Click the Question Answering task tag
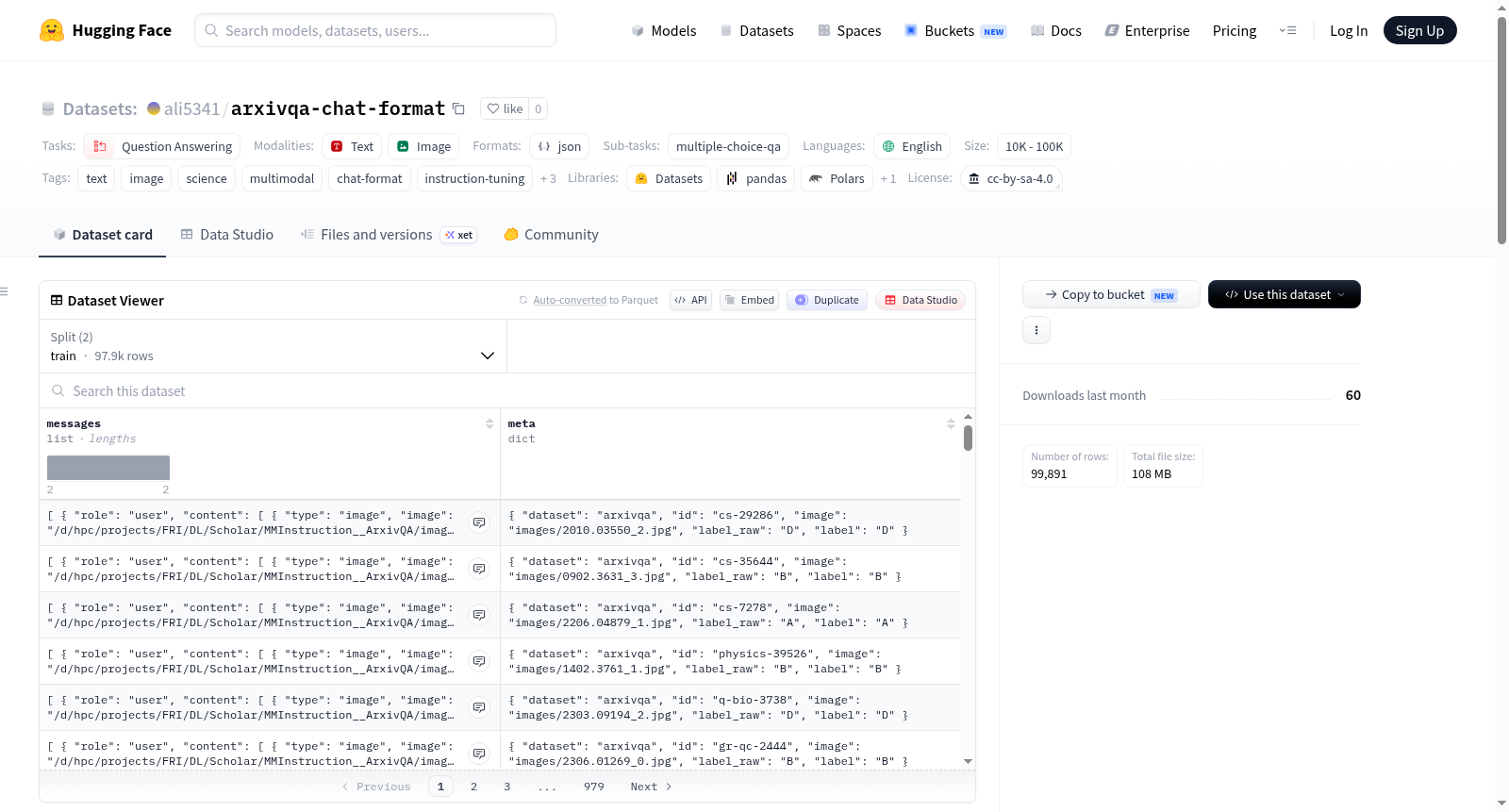The width and height of the screenshot is (1509, 812). pyautogui.click(x=162, y=146)
